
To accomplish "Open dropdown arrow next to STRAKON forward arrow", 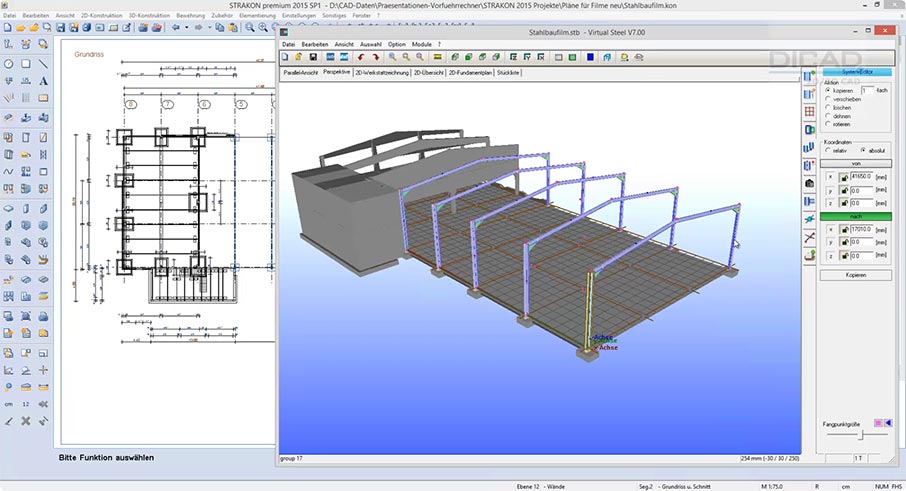I will tap(208, 28).
